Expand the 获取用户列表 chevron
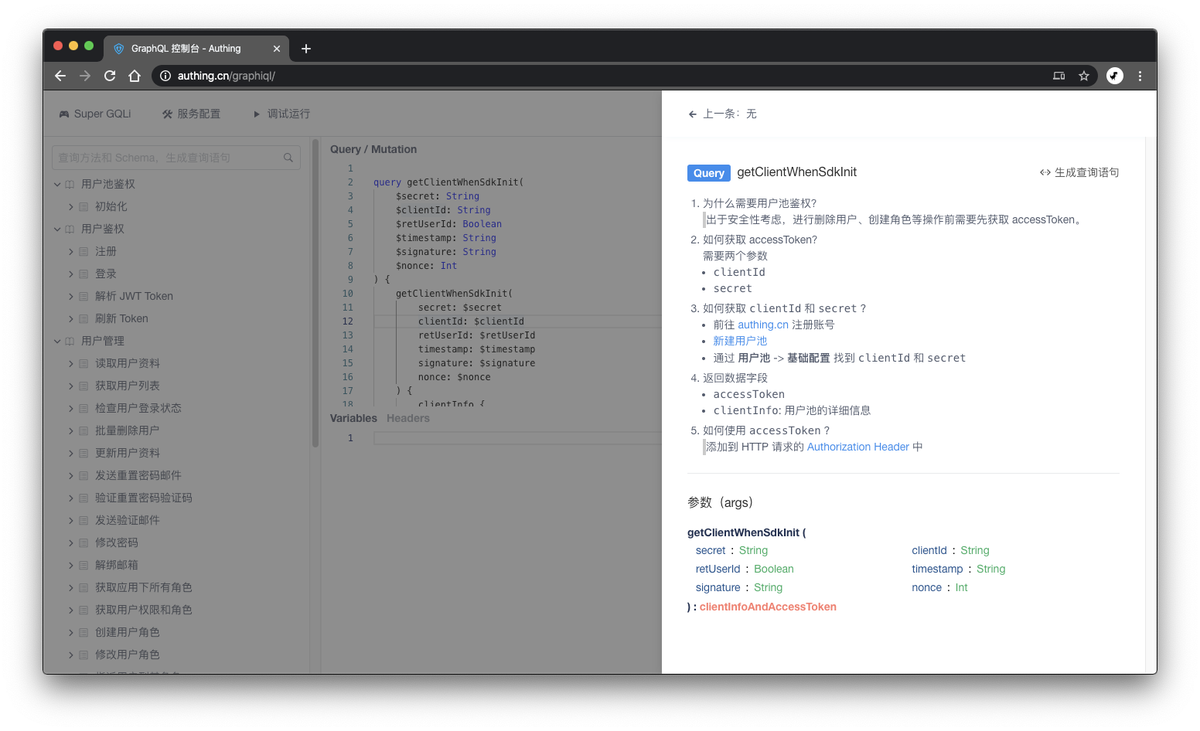The image size is (1200, 731). click(71, 386)
